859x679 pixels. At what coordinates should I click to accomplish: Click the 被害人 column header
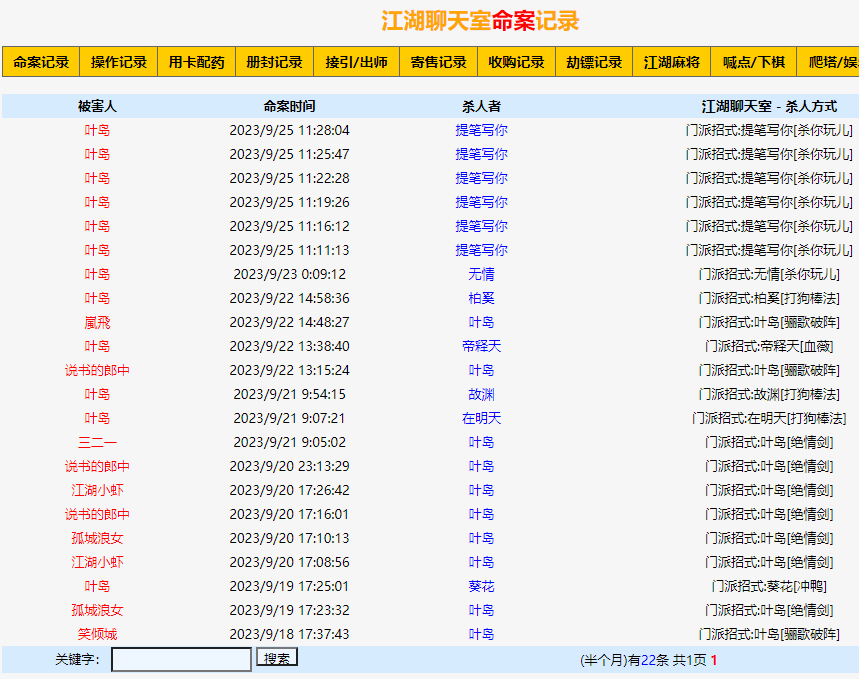click(x=97, y=106)
